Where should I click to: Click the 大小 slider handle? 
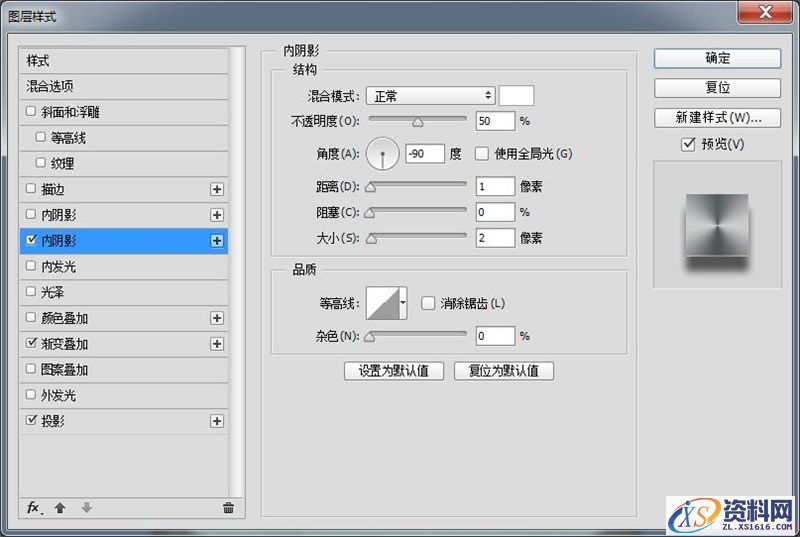371,239
